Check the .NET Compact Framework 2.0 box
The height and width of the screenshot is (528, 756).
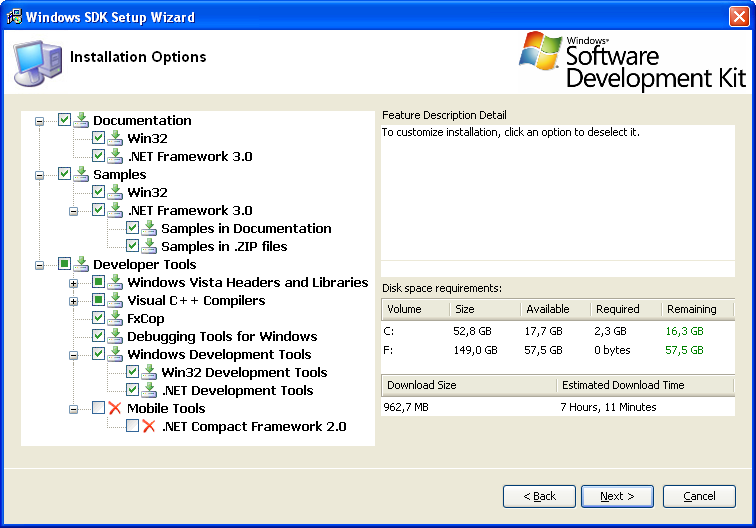point(133,425)
